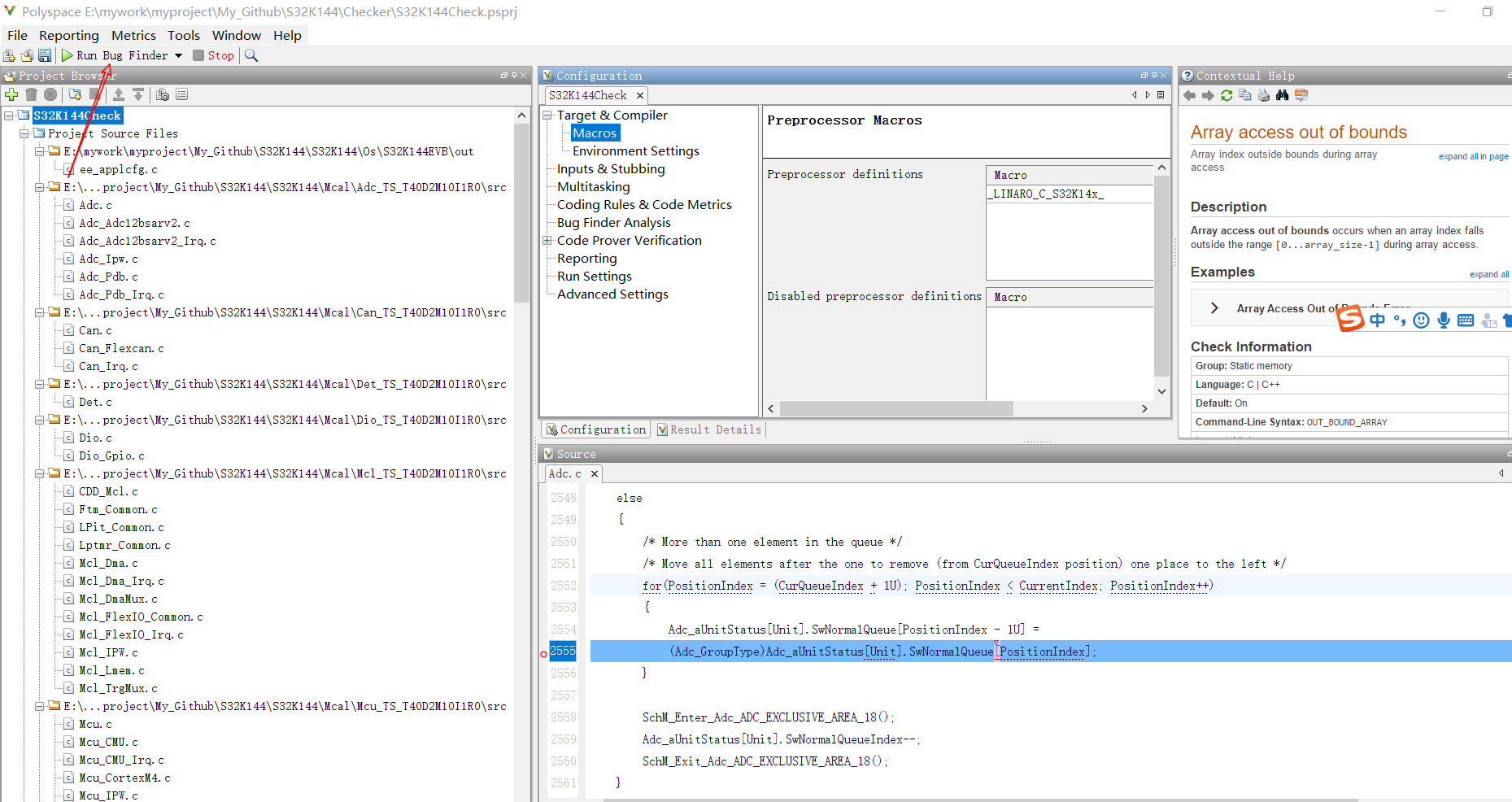The height and width of the screenshot is (802, 1512).
Task: Print the Contextual Help page
Action: [1264, 95]
